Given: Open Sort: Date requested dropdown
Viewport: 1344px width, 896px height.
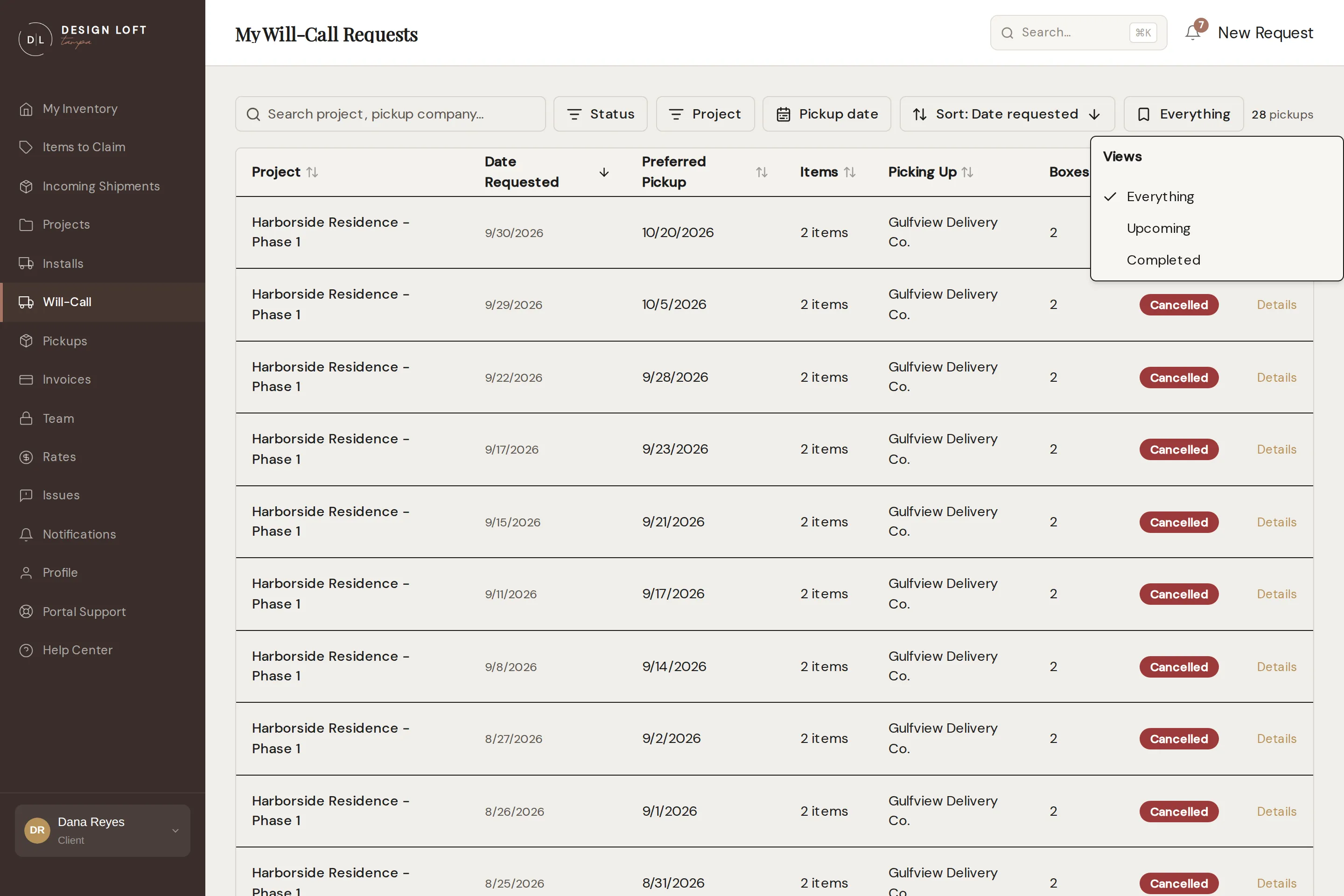Looking at the screenshot, I should (1007, 114).
